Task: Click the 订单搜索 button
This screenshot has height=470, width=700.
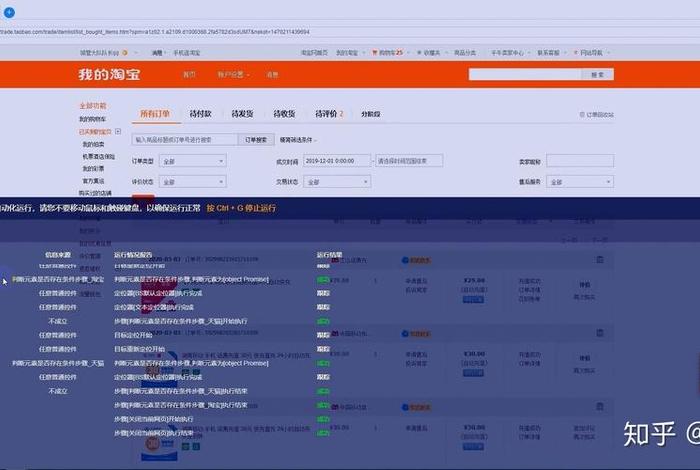Action: 256,140
